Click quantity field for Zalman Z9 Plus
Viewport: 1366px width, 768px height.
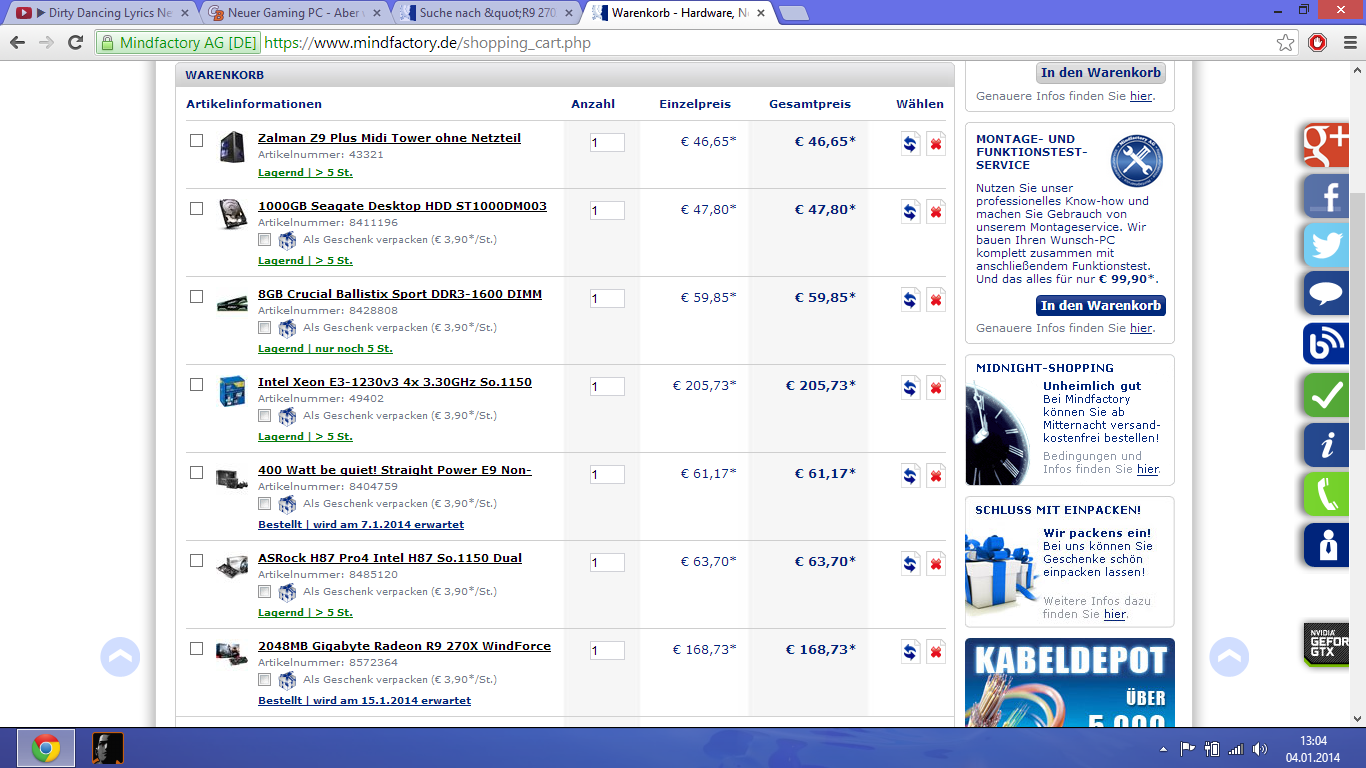click(x=607, y=143)
